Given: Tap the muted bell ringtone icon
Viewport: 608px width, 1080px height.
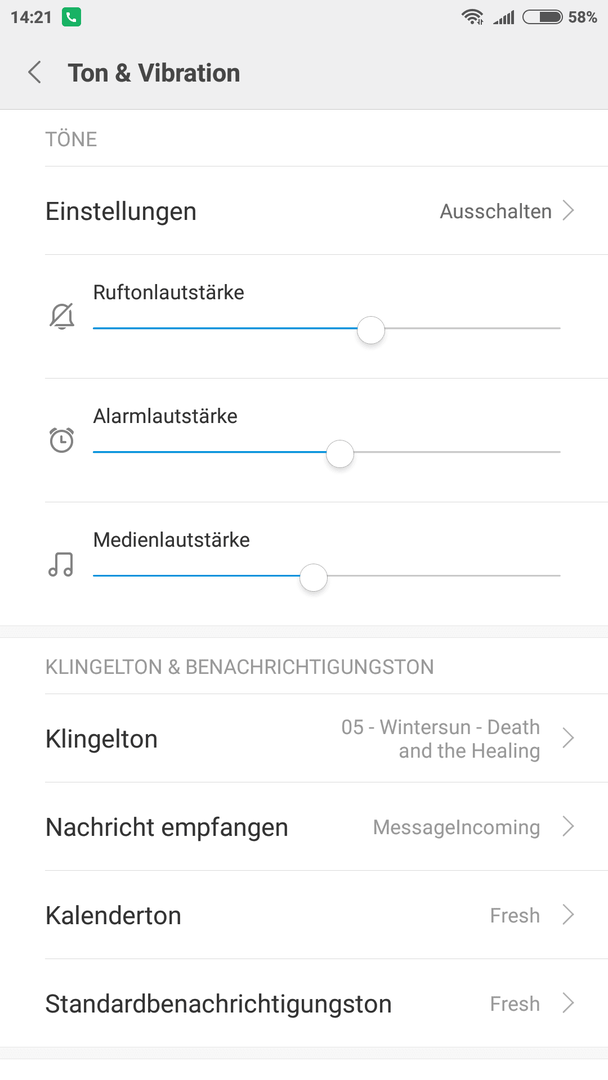Looking at the screenshot, I should 61,316.
